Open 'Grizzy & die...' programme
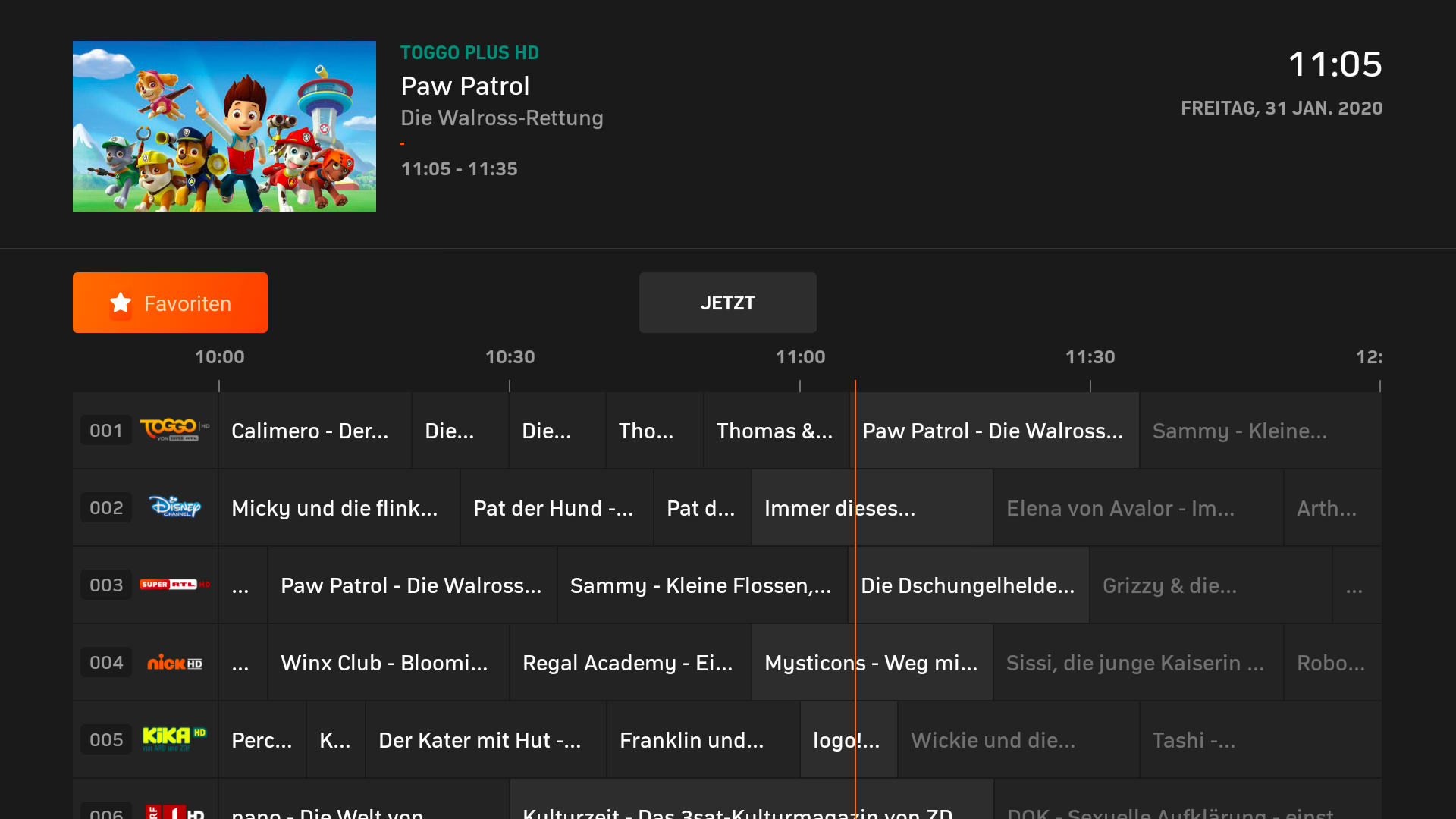 coord(1211,585)
